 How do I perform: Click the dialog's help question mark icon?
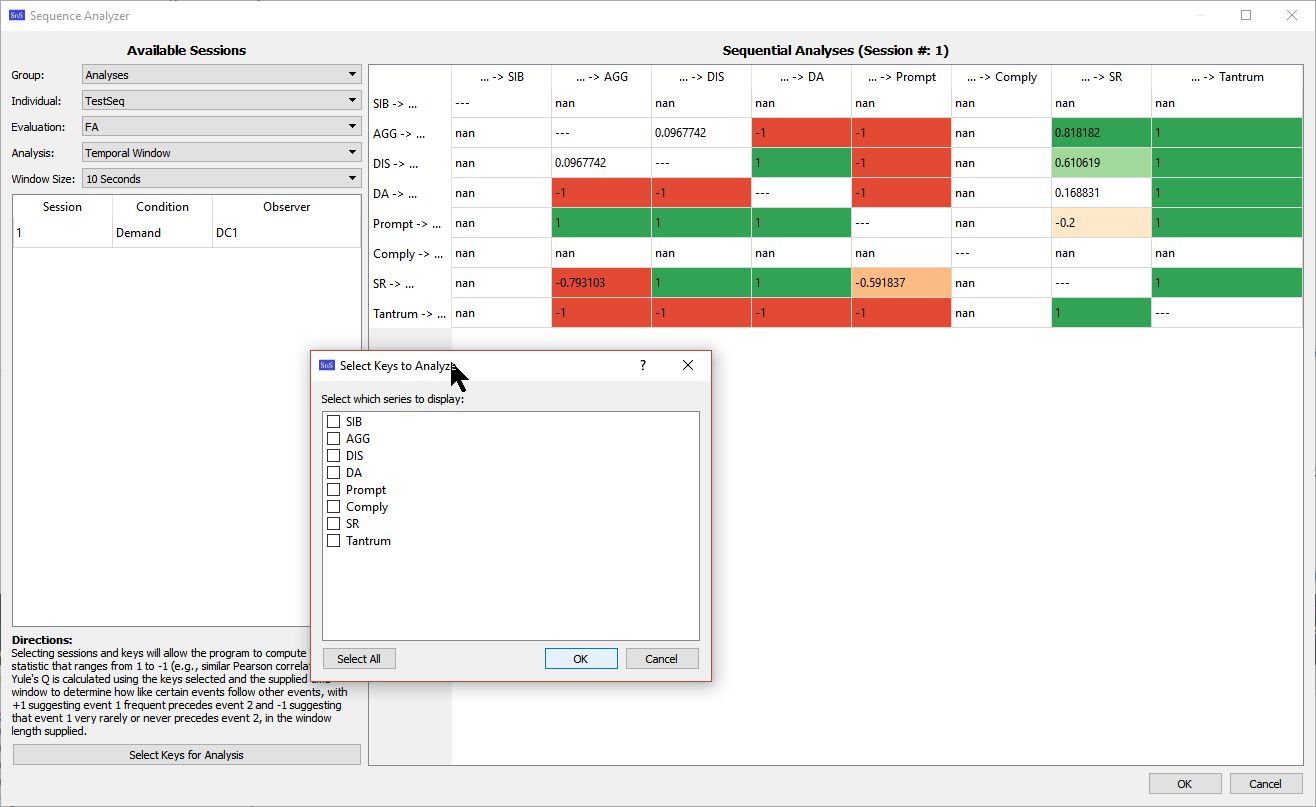point(642,366)
